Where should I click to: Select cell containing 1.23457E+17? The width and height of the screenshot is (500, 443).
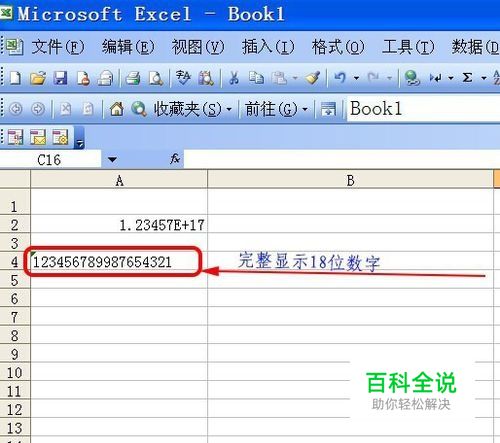pyautogui.click(x=119, y=225)
